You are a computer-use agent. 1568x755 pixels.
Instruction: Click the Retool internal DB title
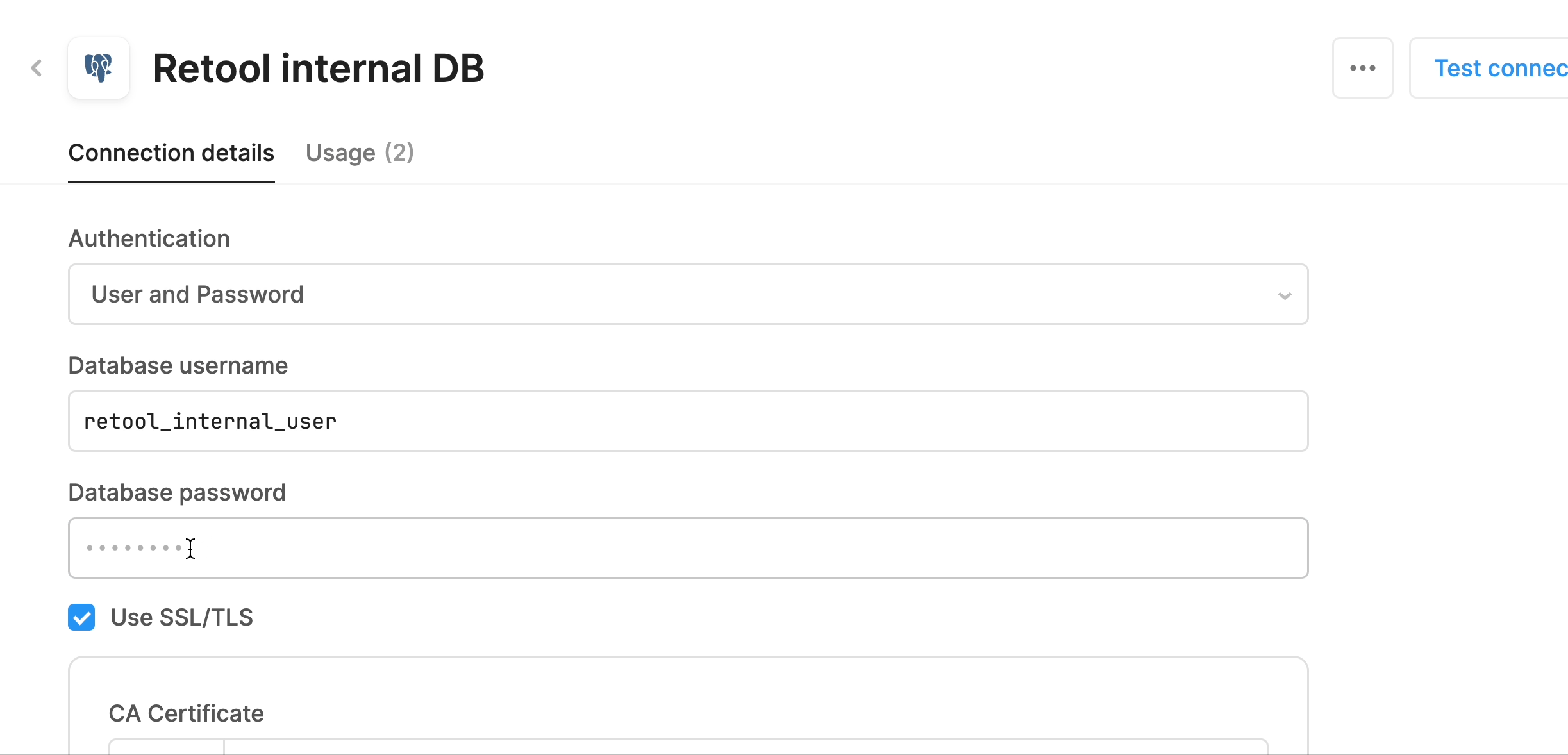319,68
